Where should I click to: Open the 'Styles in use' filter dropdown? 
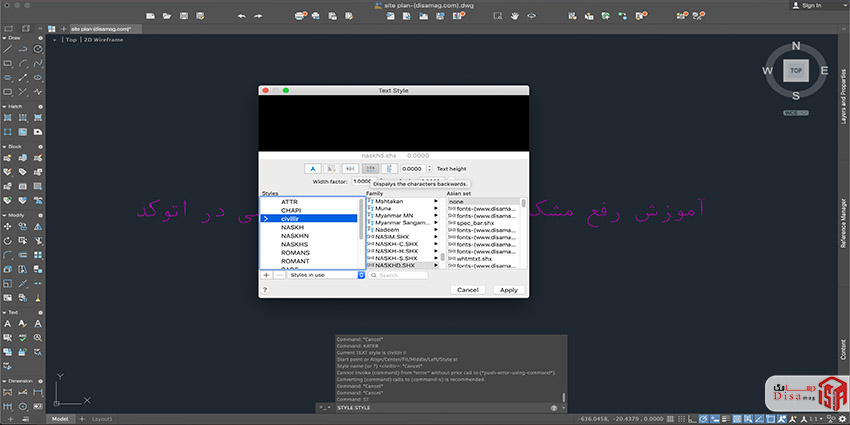coord(327,274)
